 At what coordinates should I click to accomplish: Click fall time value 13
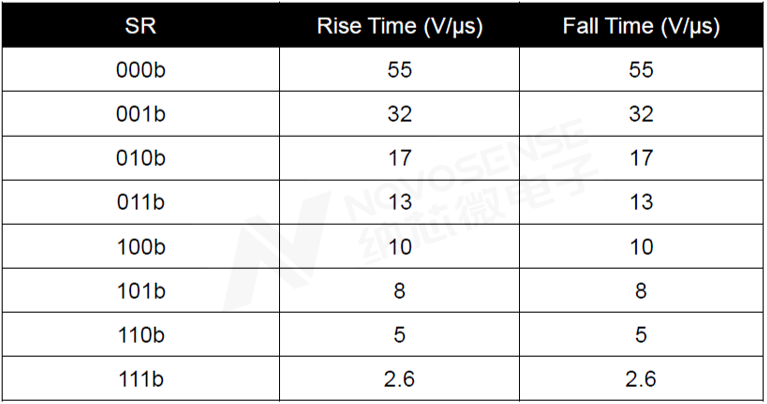(641, 202)
